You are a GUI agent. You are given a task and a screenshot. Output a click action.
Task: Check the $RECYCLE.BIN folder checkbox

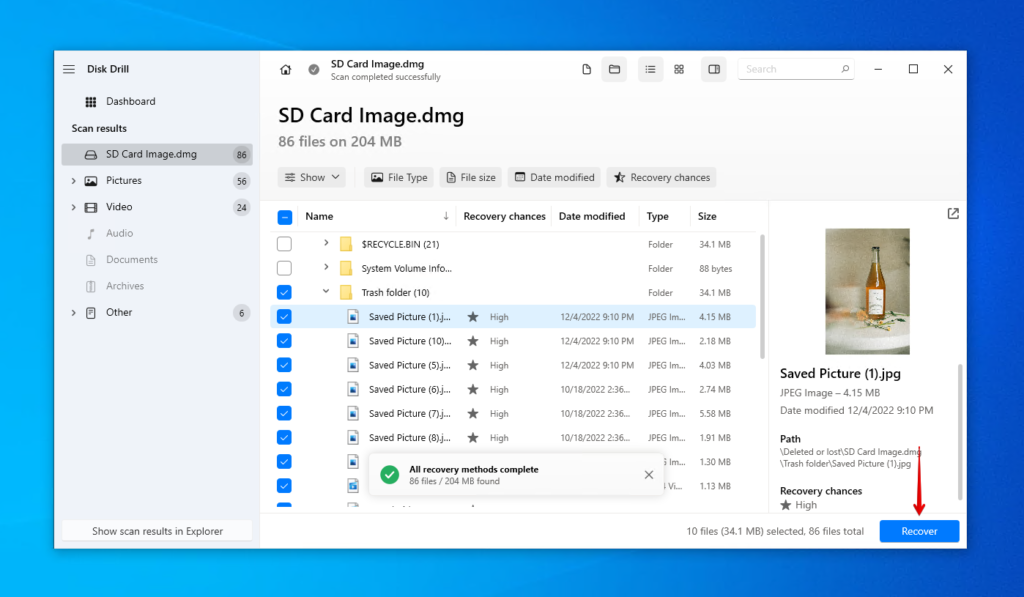(x=284, y=244)
